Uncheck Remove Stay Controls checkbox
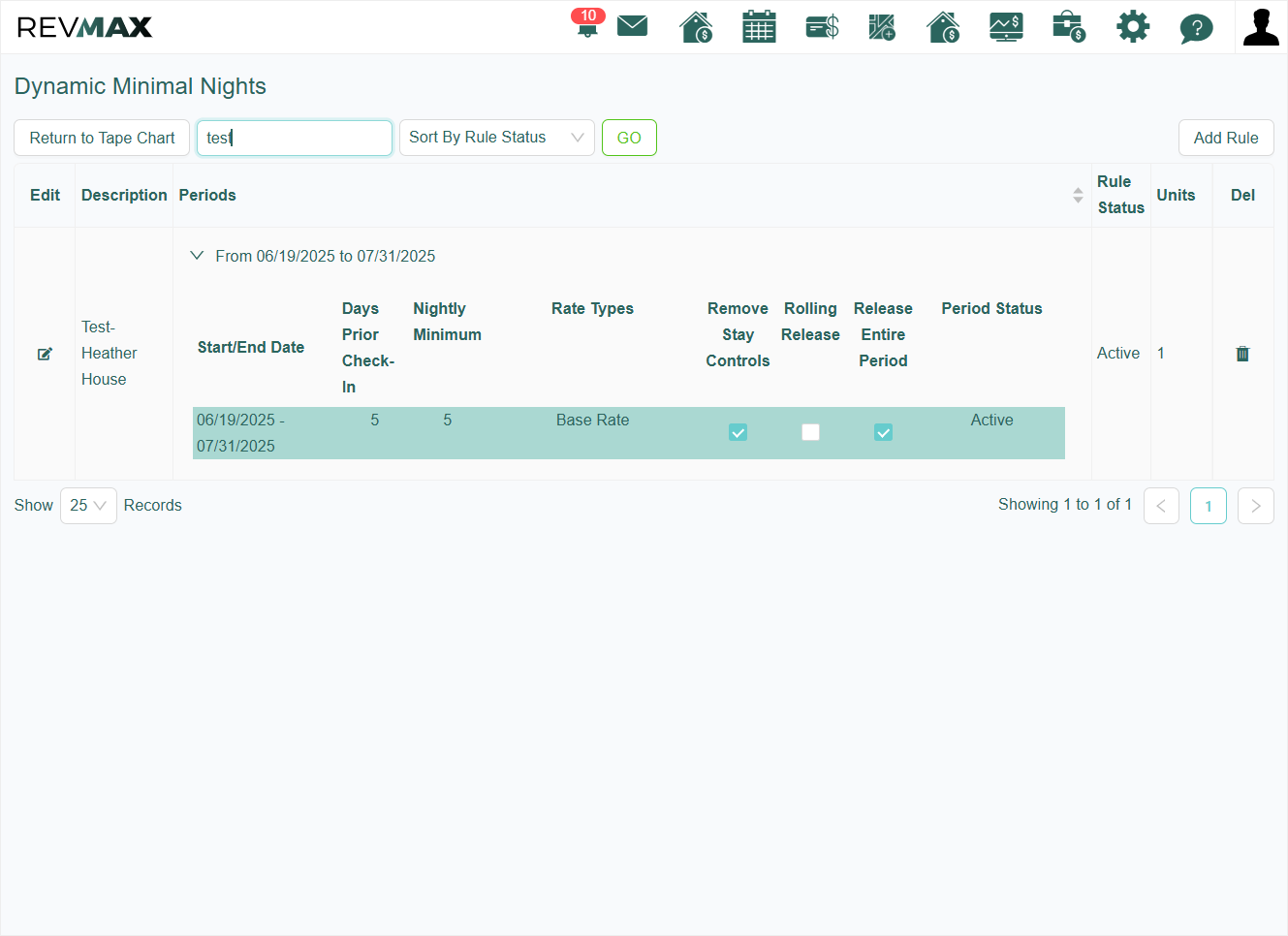 [738, 432]
